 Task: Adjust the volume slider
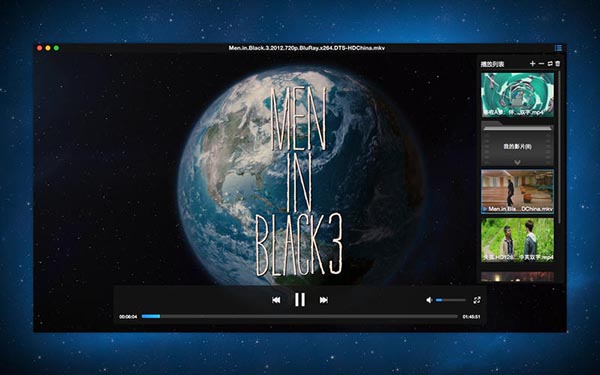[x=450, y=300]
